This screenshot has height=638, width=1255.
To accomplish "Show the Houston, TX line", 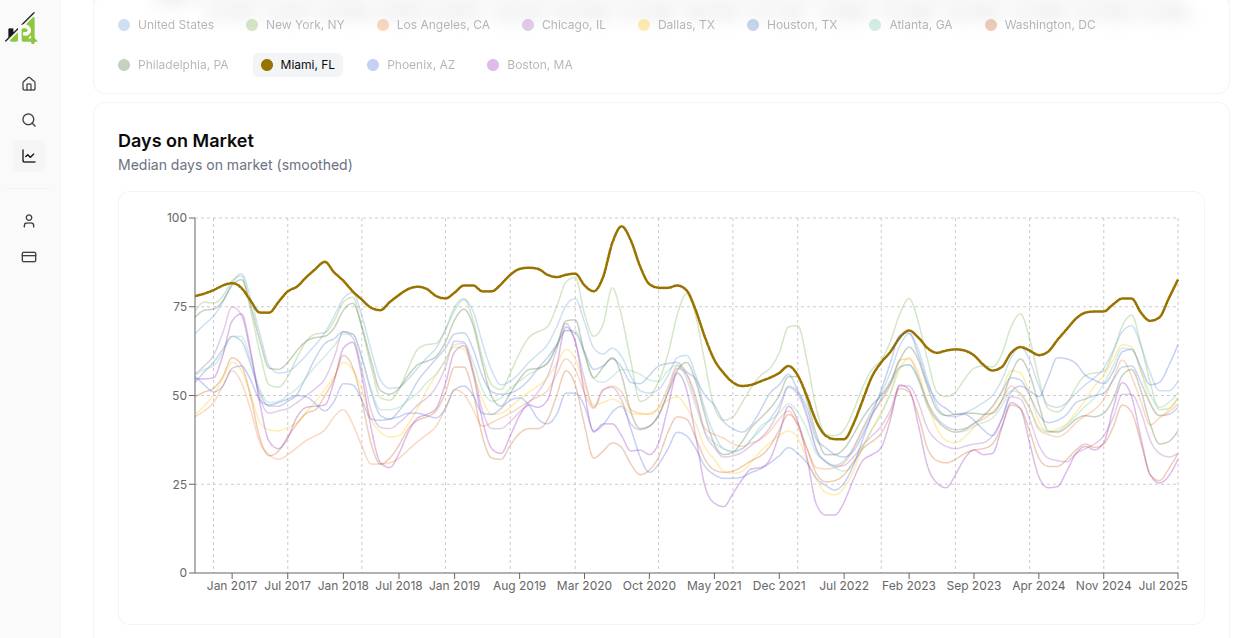I will pyautogui.click(x=792, y=25).
